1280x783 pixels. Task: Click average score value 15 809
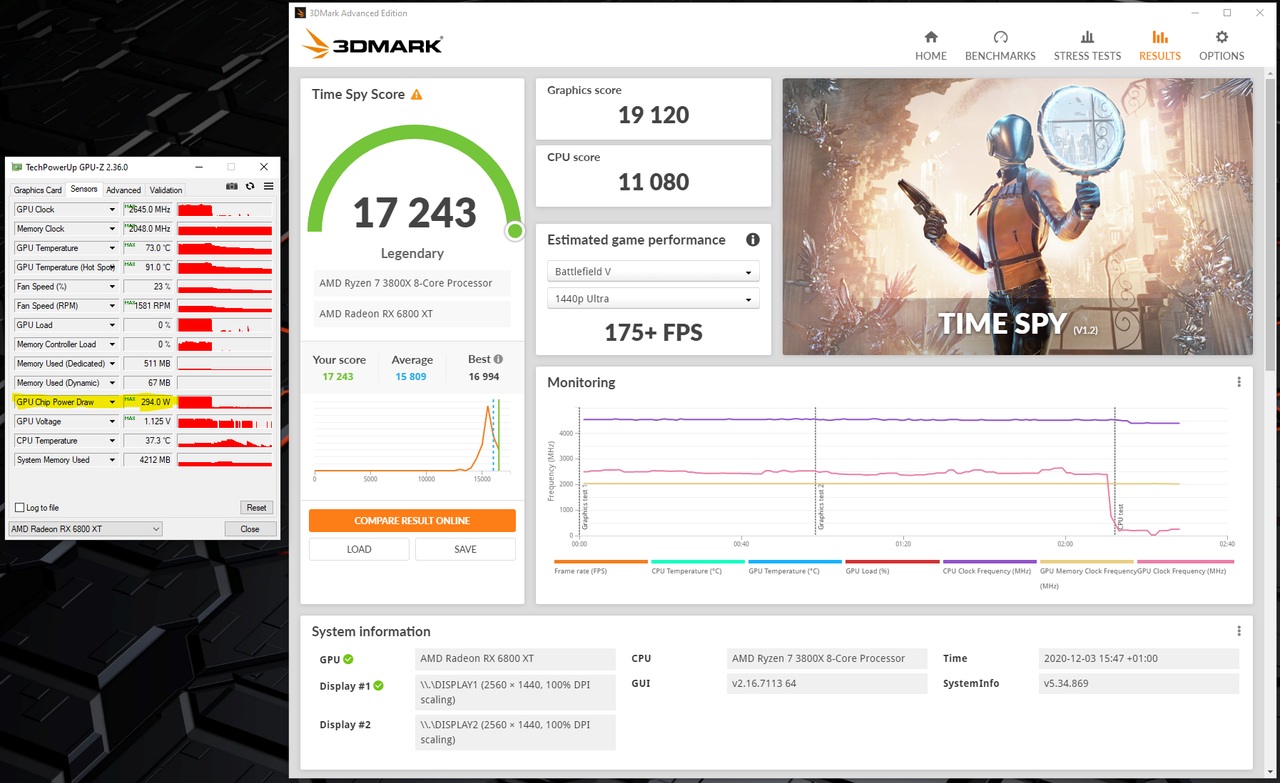click(412, 377)
